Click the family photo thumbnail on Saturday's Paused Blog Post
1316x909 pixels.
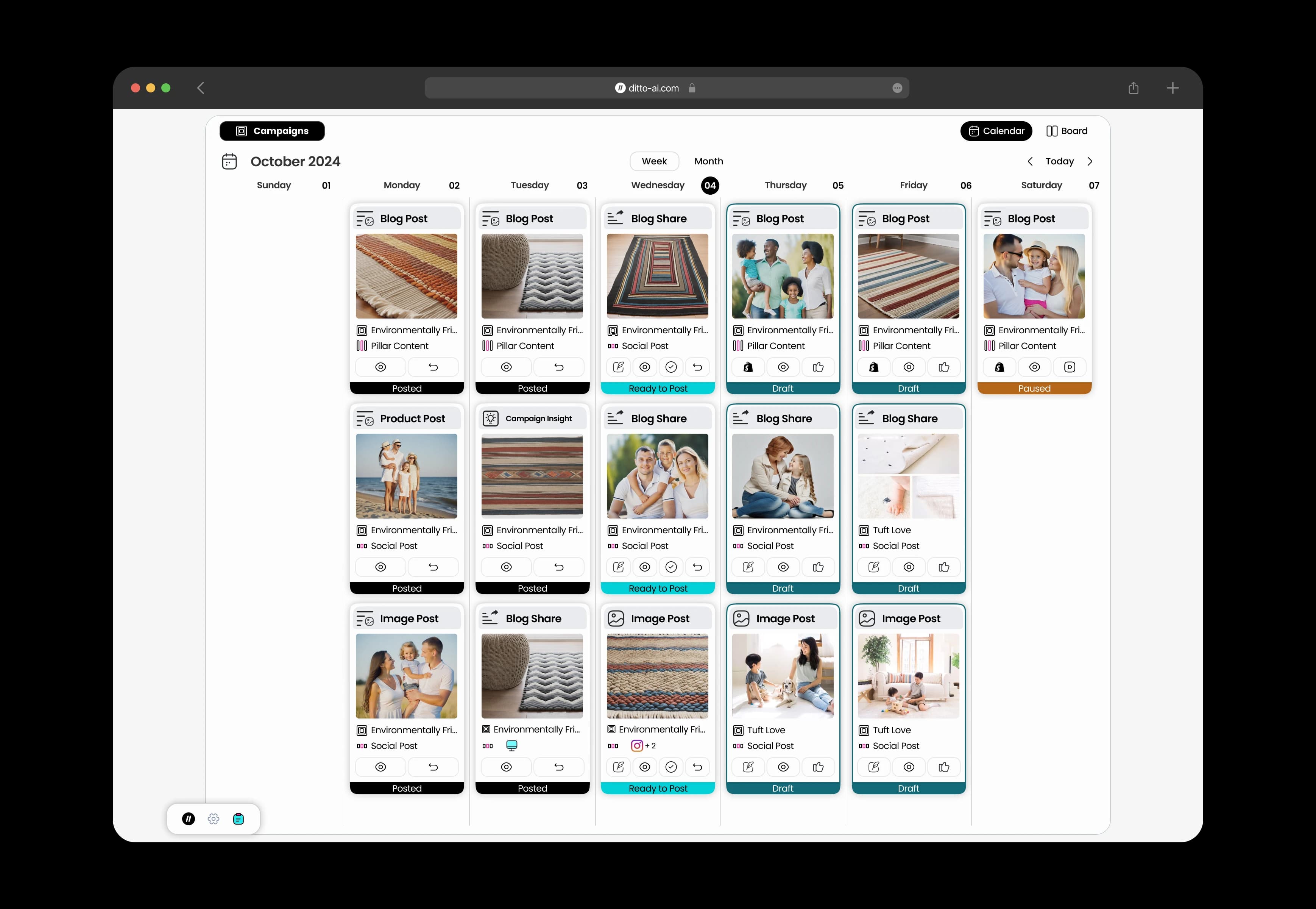tap(1034, 276)
